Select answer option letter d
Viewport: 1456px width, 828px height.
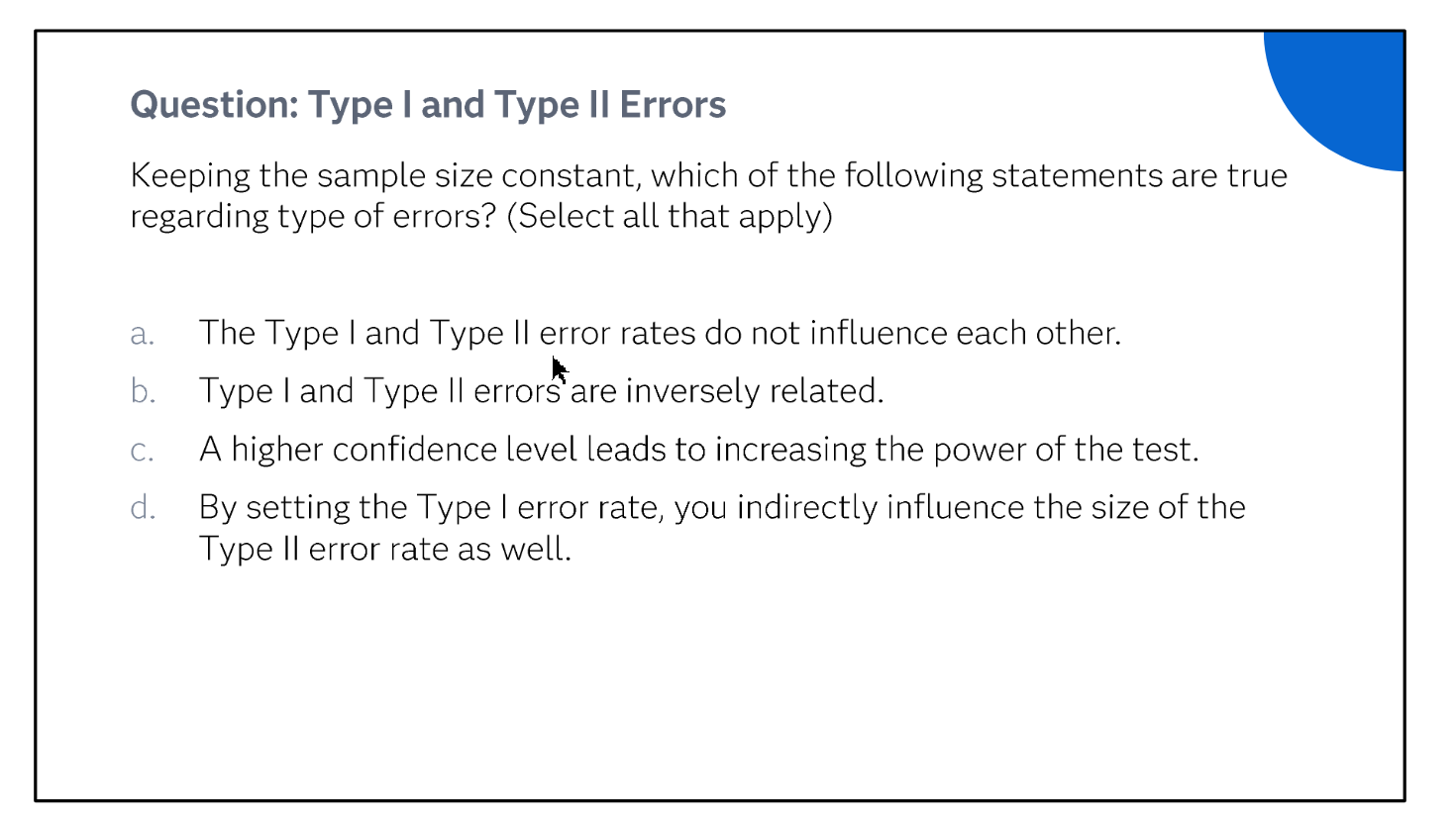(x=143, y=507)
